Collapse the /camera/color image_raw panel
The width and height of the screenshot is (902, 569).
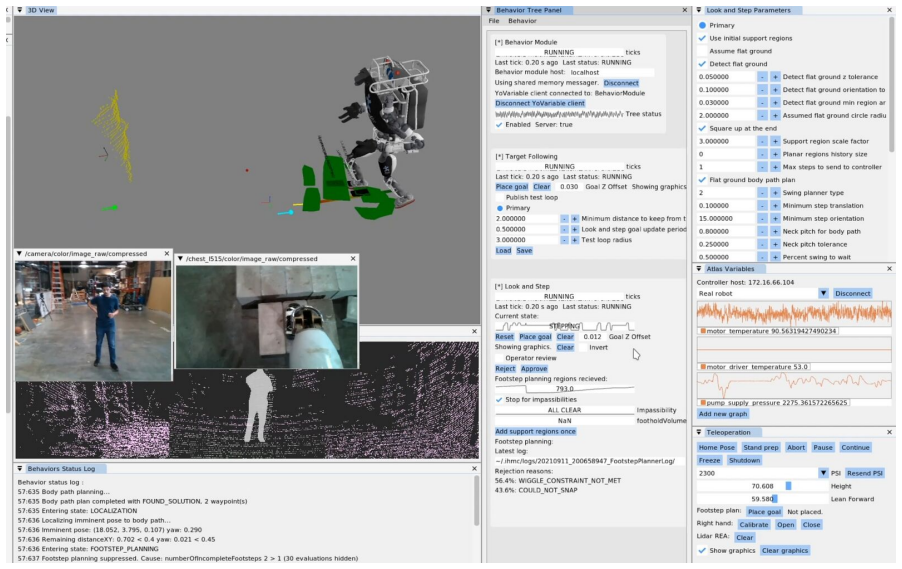pos(19,254)
